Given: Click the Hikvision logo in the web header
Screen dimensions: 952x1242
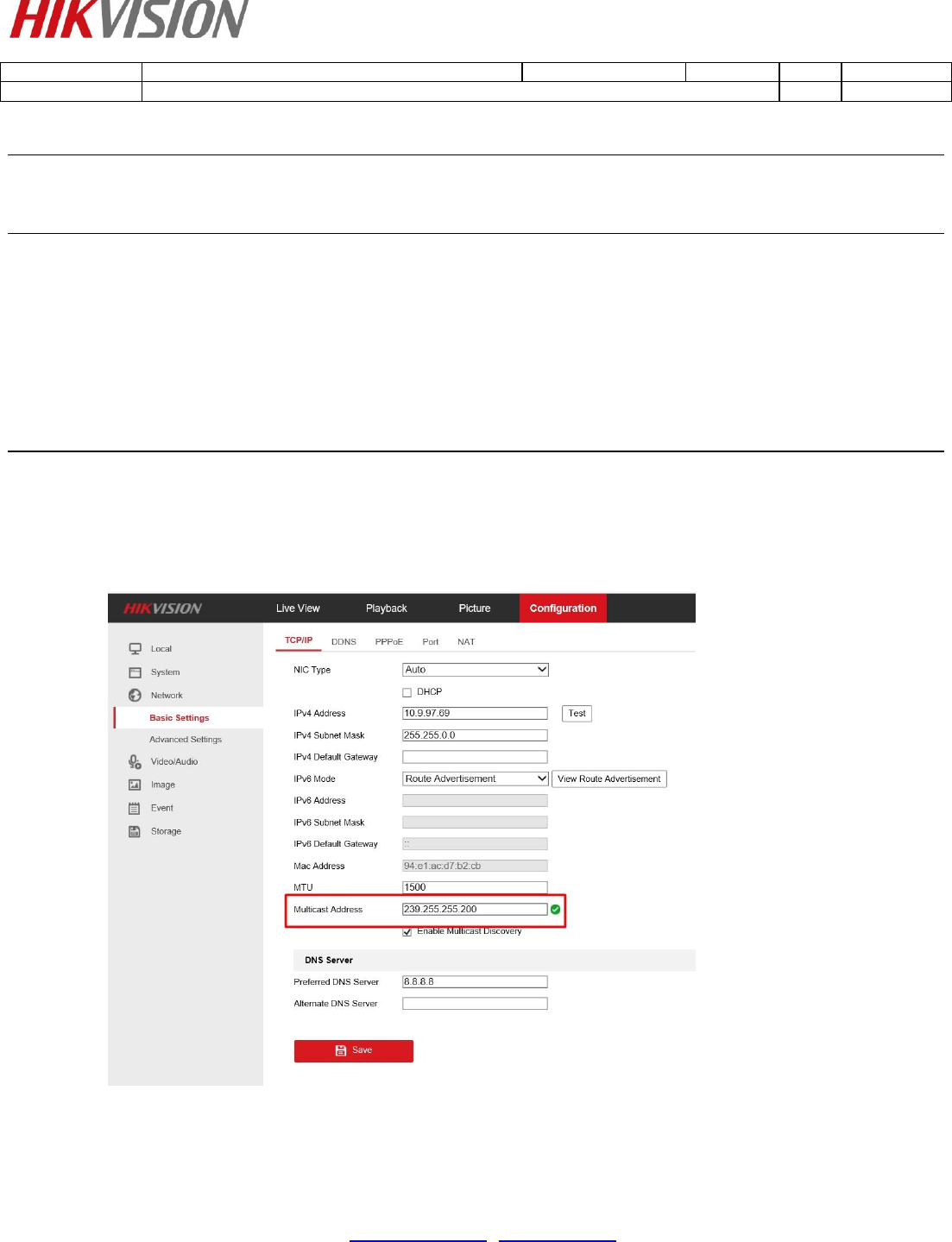Looking at the screenshot, I should (162, 608).
